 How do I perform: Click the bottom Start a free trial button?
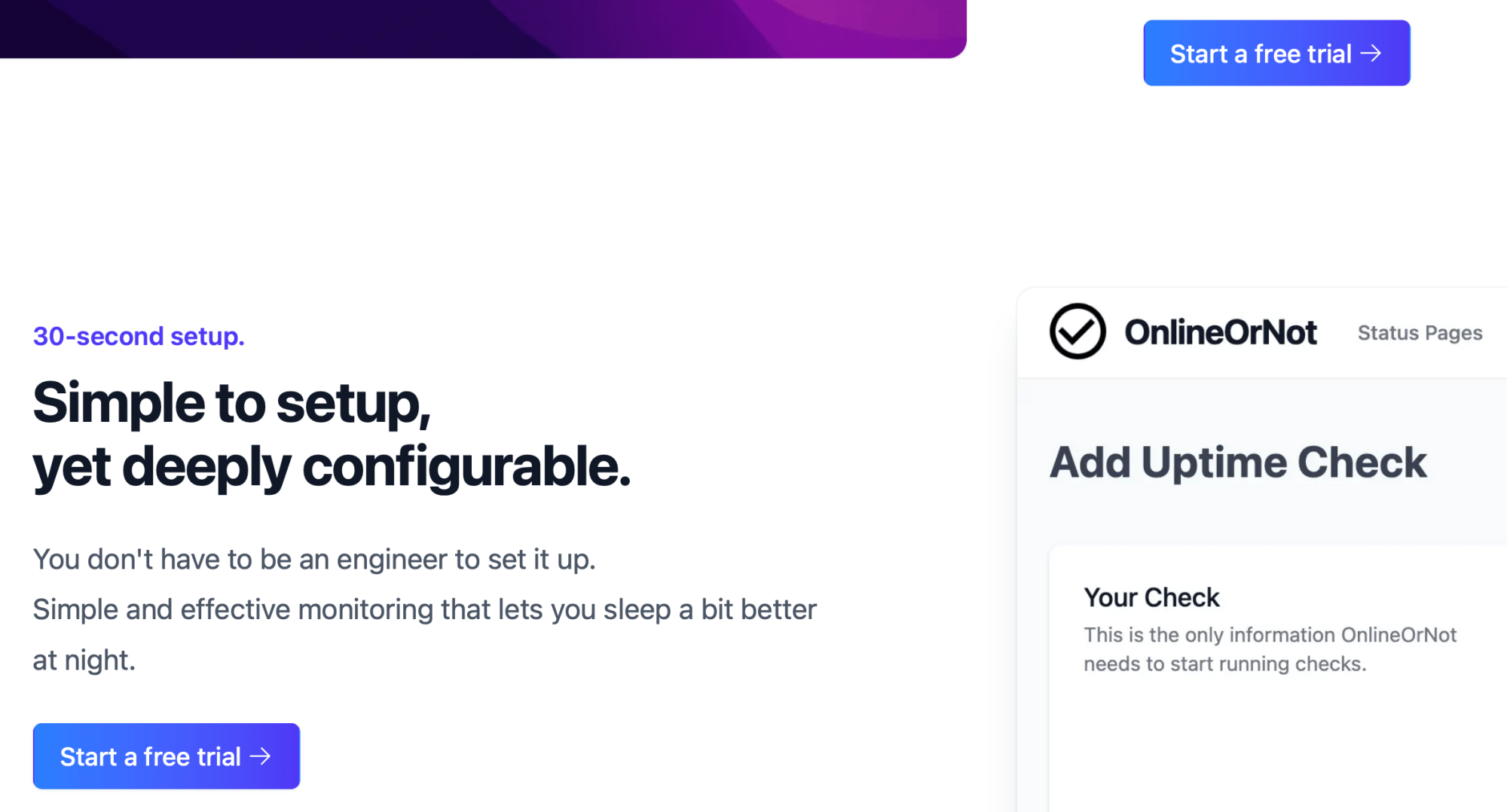tap(167, 756)
